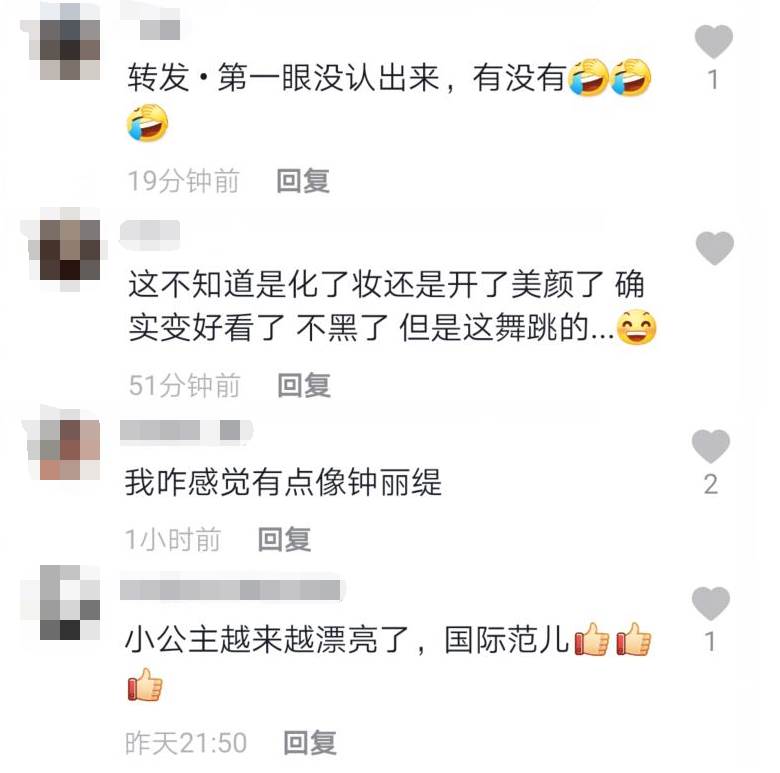Like the comment posted 19分钟前

[x=713, y=42]
